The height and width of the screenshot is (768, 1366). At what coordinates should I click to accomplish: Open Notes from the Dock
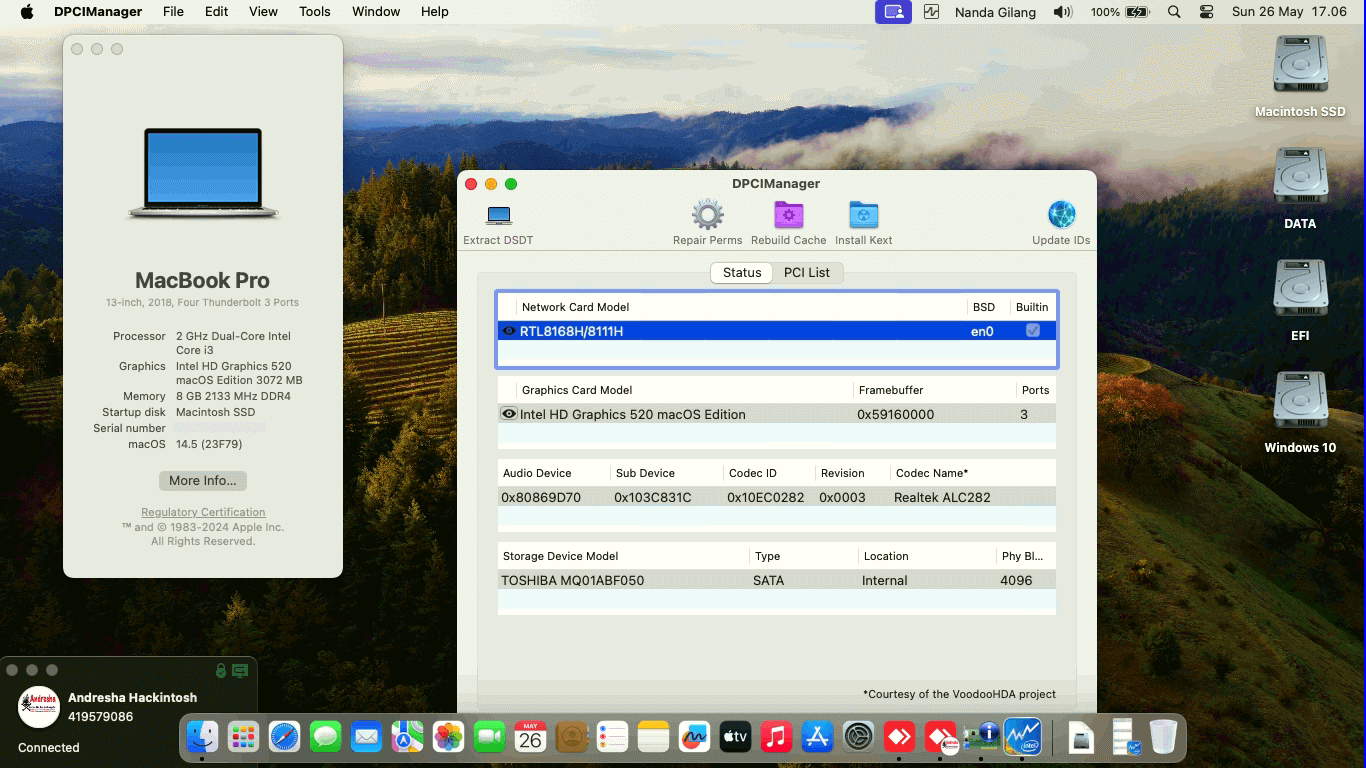[x=653, y=738]
